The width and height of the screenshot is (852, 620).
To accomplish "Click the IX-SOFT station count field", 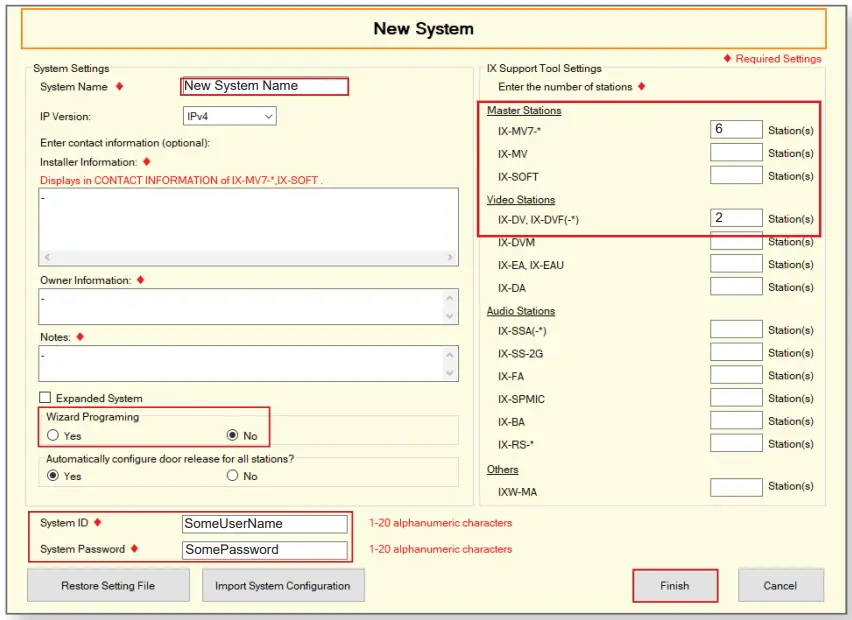I will coord(736,176).
